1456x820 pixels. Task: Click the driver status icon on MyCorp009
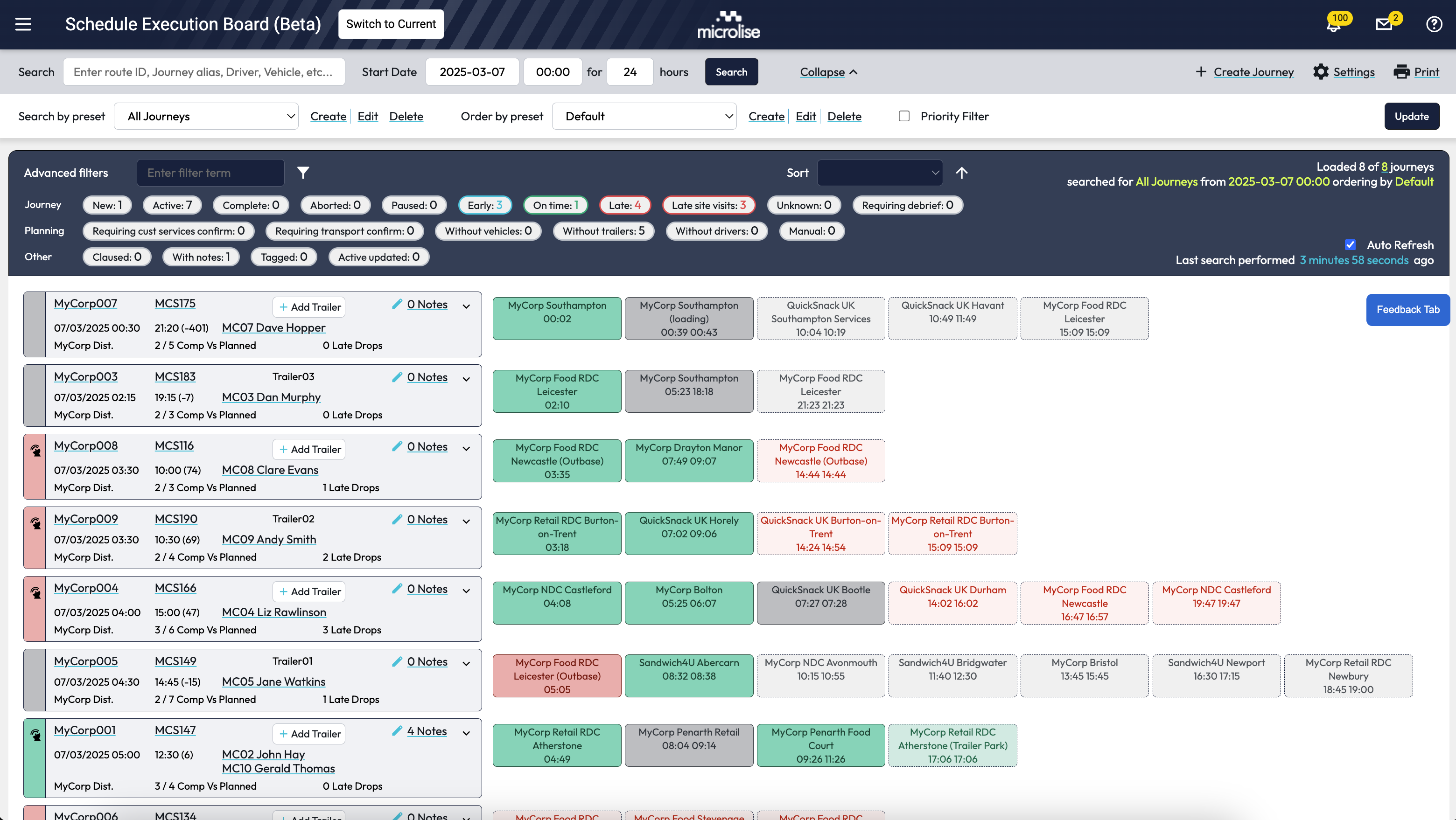(35, 523)
